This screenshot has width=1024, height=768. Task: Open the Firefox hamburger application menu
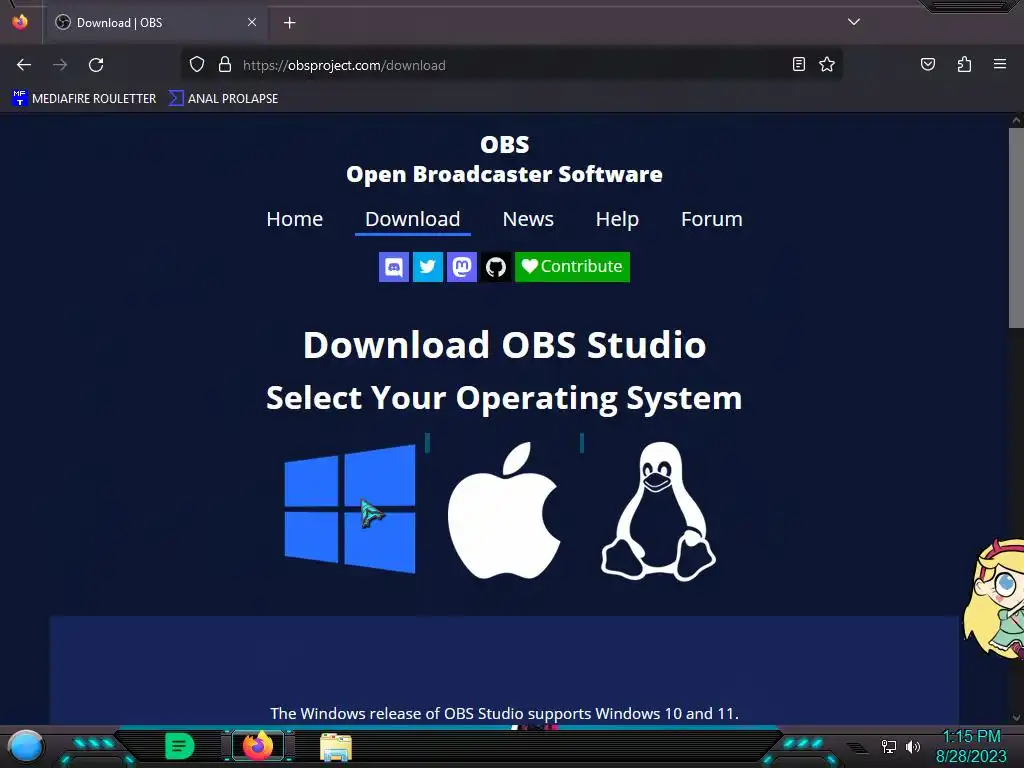1000,65
